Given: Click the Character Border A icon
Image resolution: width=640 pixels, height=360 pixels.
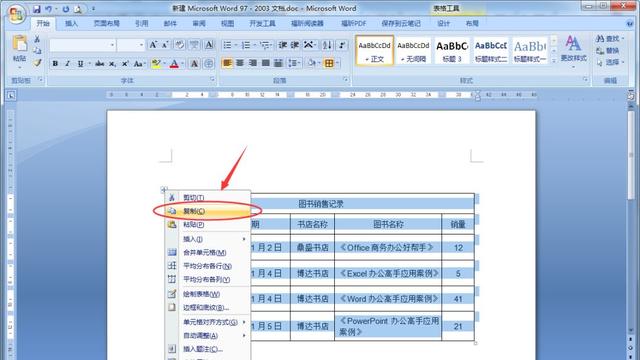Looking at the screenshot, I should [x=209, y=44].
